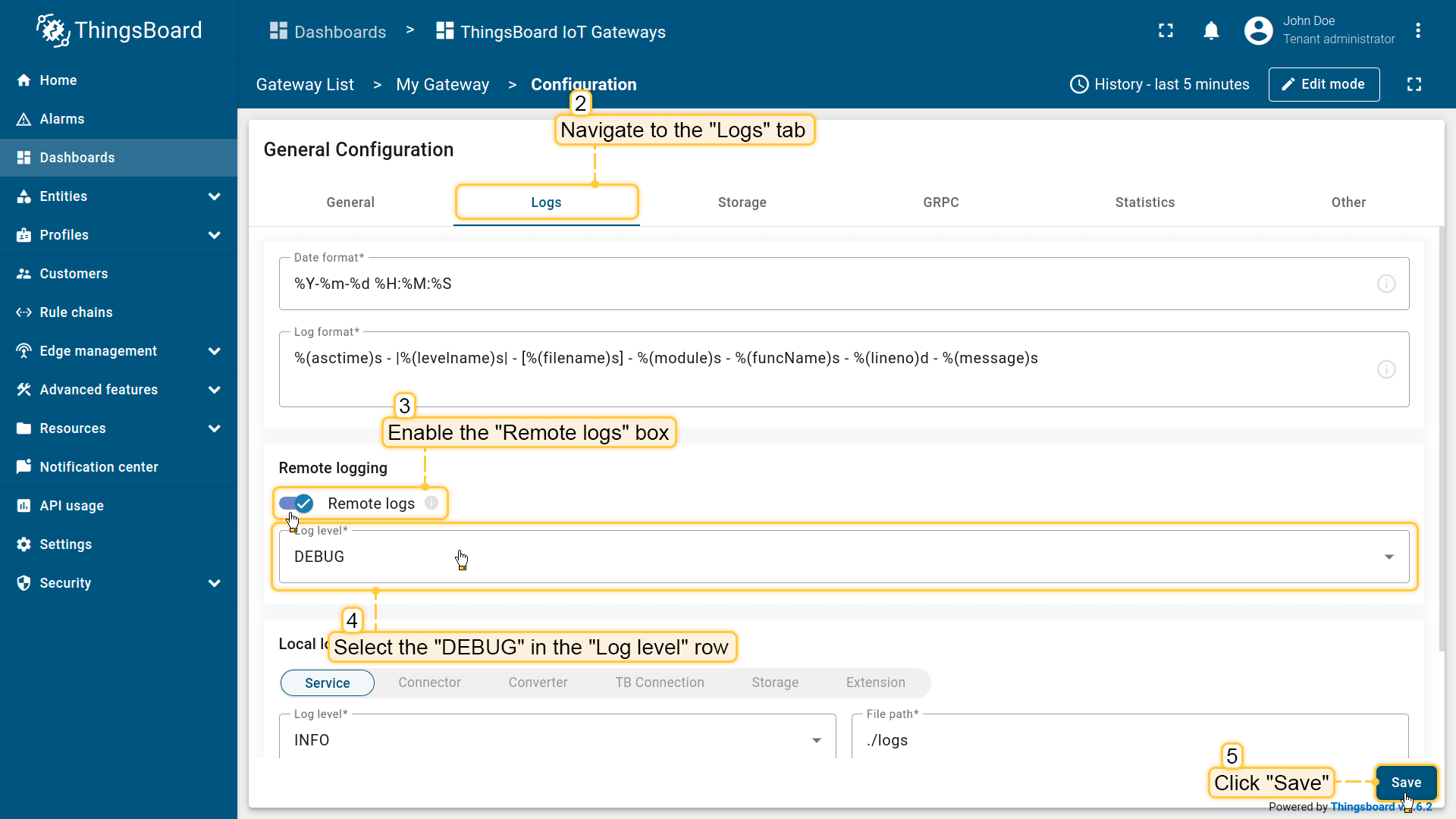
Task: Click the Edit mode button
Action: pyautogui.click(x=1324, y=84)
